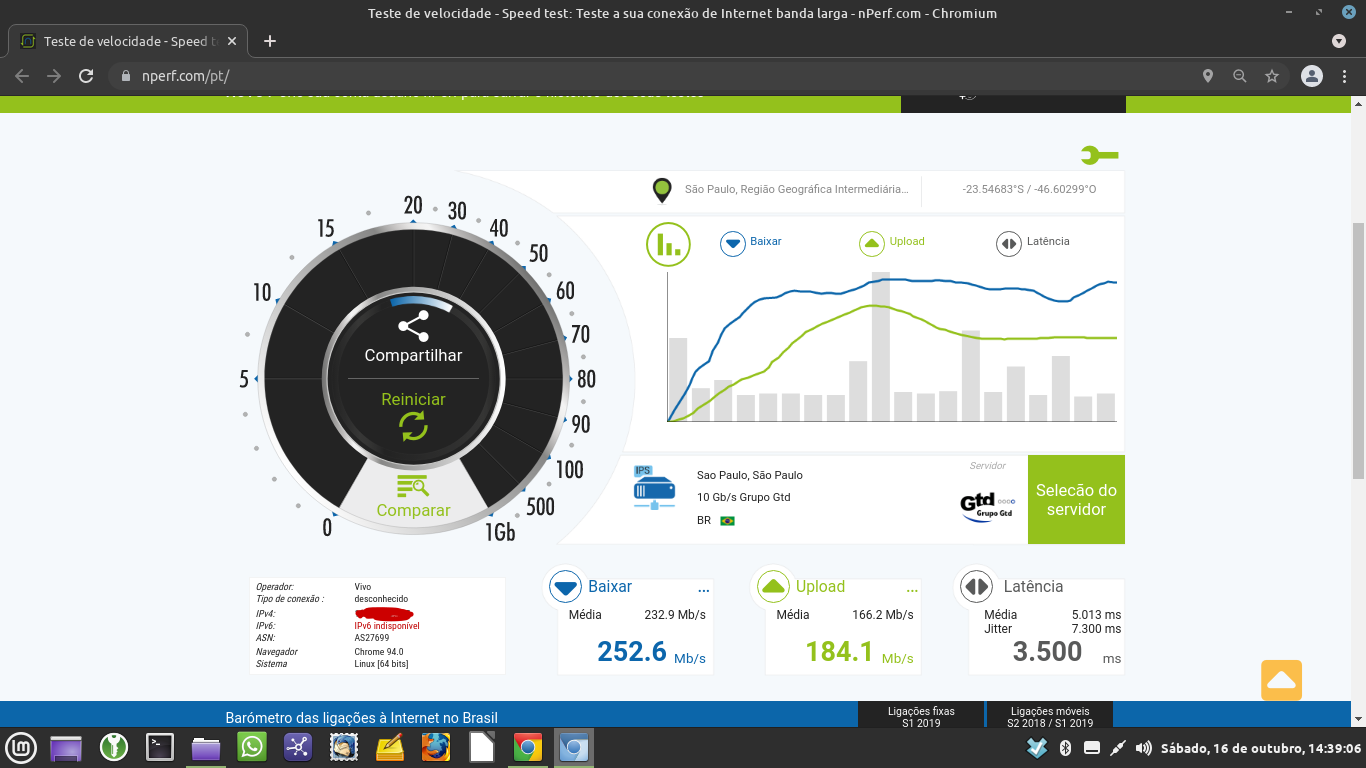1366x768 pixels.
Task: Click the share icon in the gauge
Action: pos(413,326)
